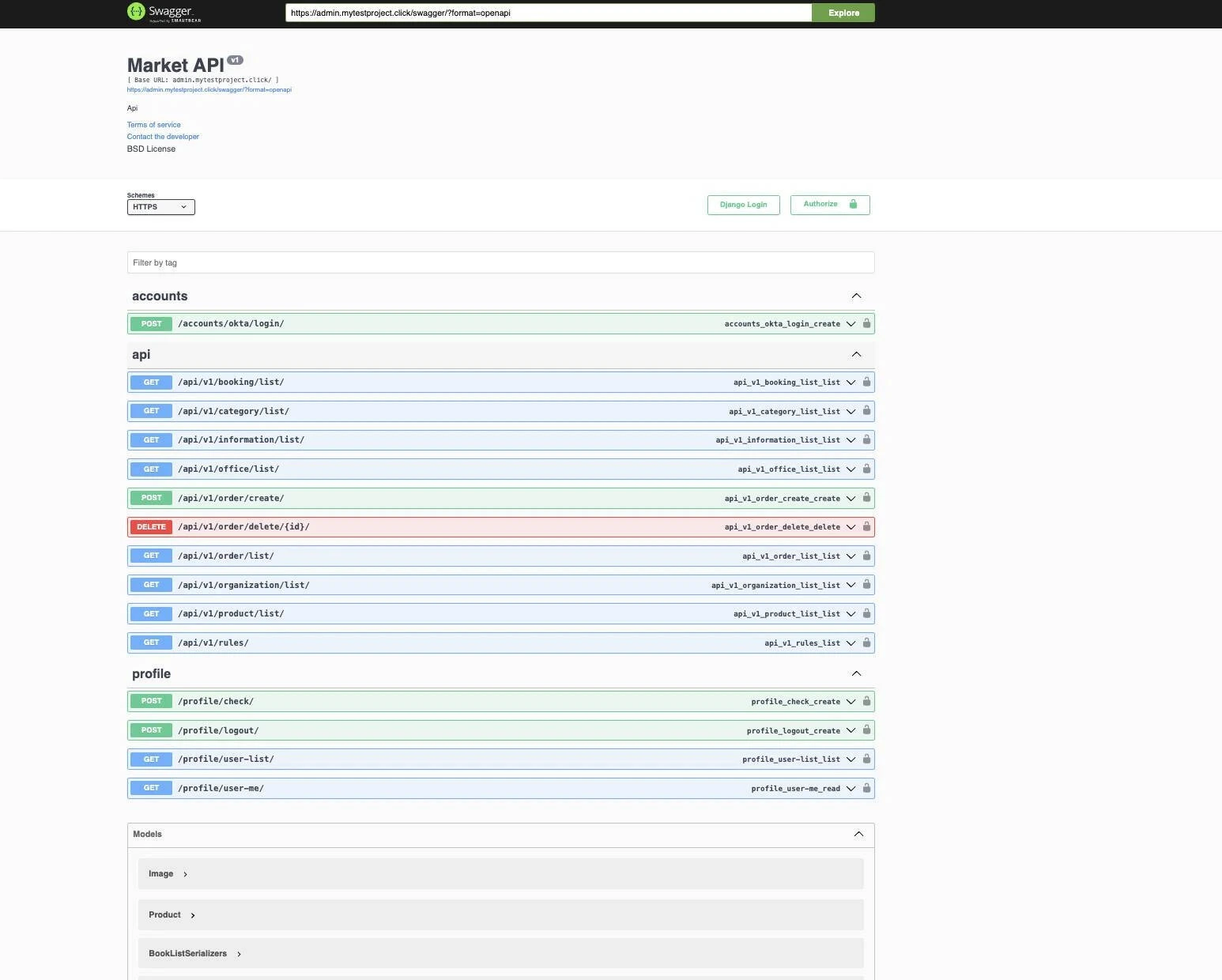This screenshot has height=980, width=1222.
Task: Open the swagger openapi format link
Action: [x=209, y=89]
